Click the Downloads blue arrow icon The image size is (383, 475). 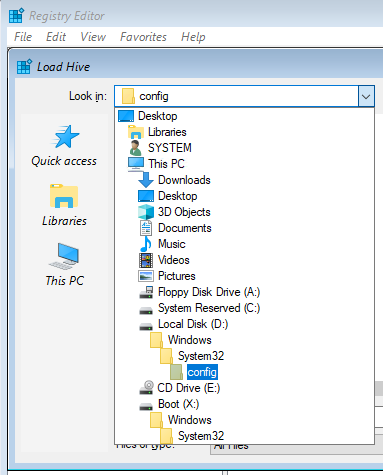pyautogui.click(x=146, y=180)
